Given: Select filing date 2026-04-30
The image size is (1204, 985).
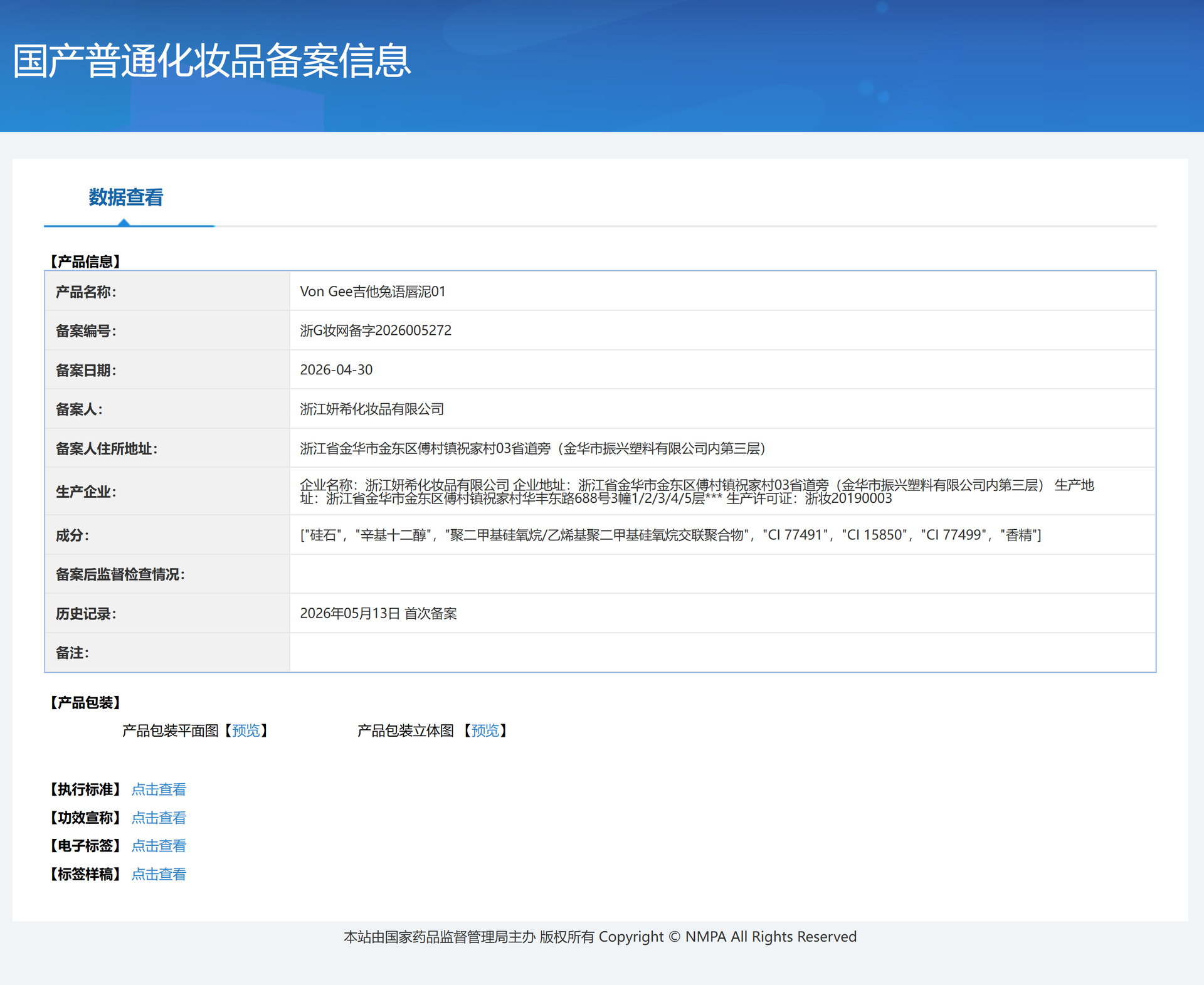Looking at the screenshot, I should 336,370.
